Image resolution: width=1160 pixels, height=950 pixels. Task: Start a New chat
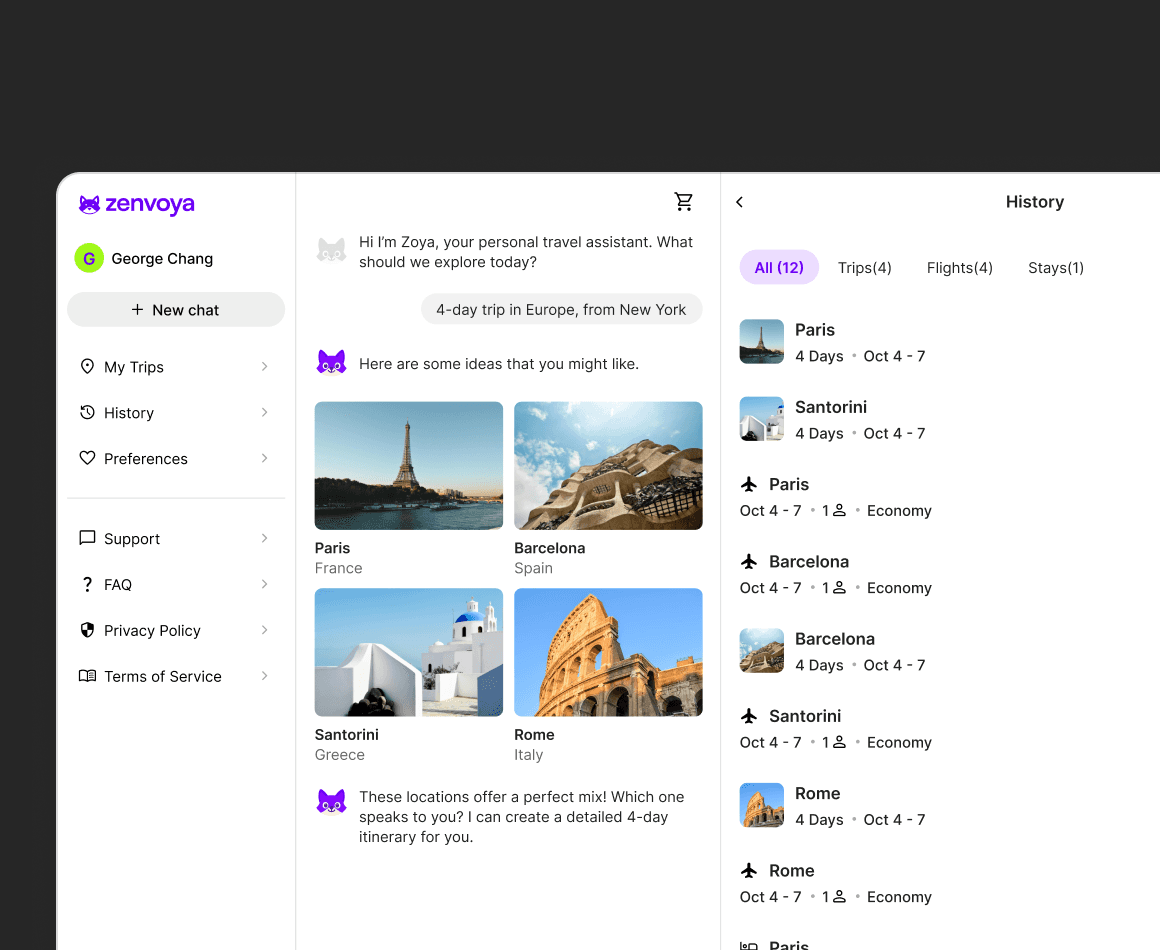point(176,309)
